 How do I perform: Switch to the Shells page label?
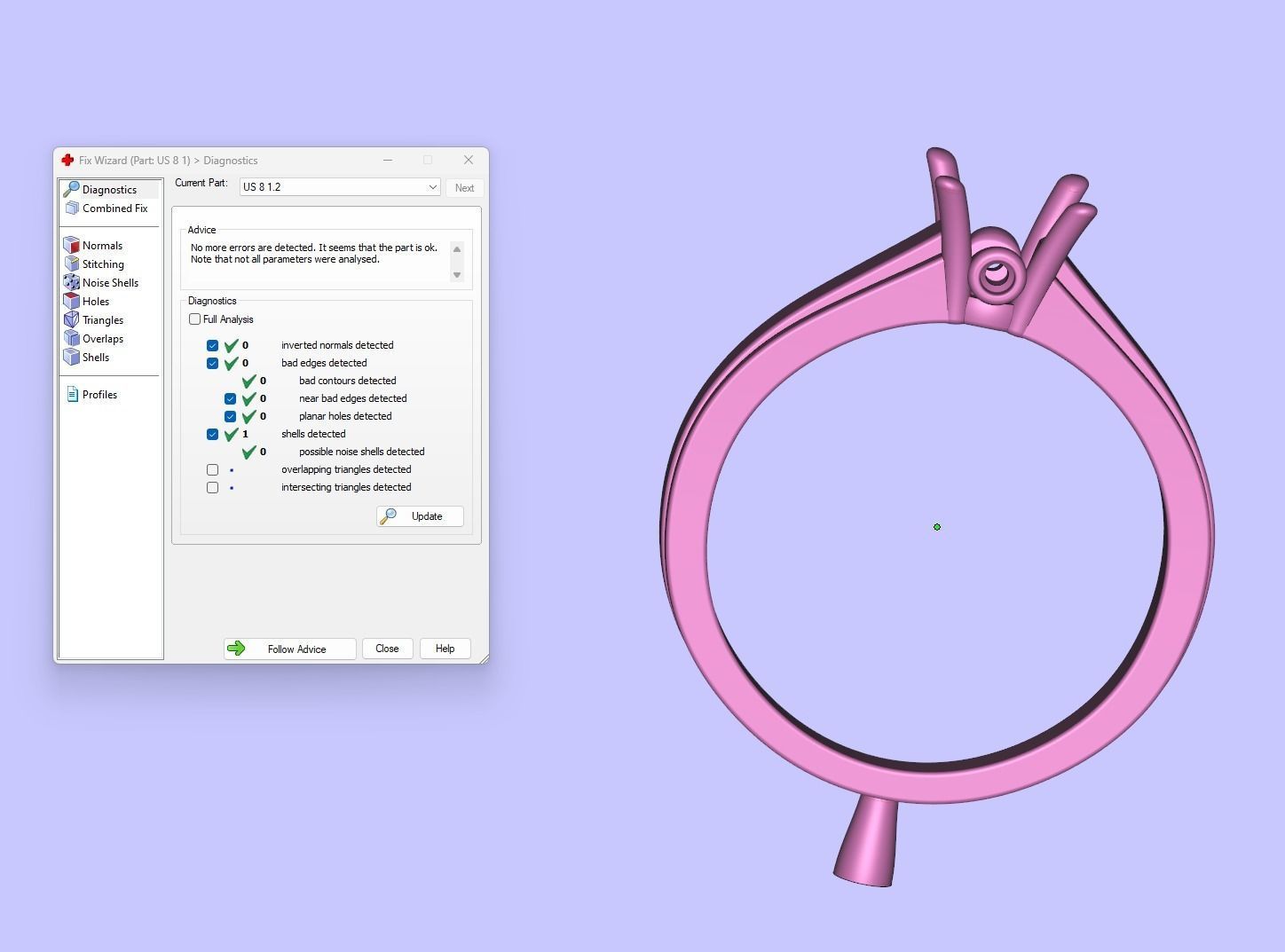pyautogui.click(x=96, y=358)
